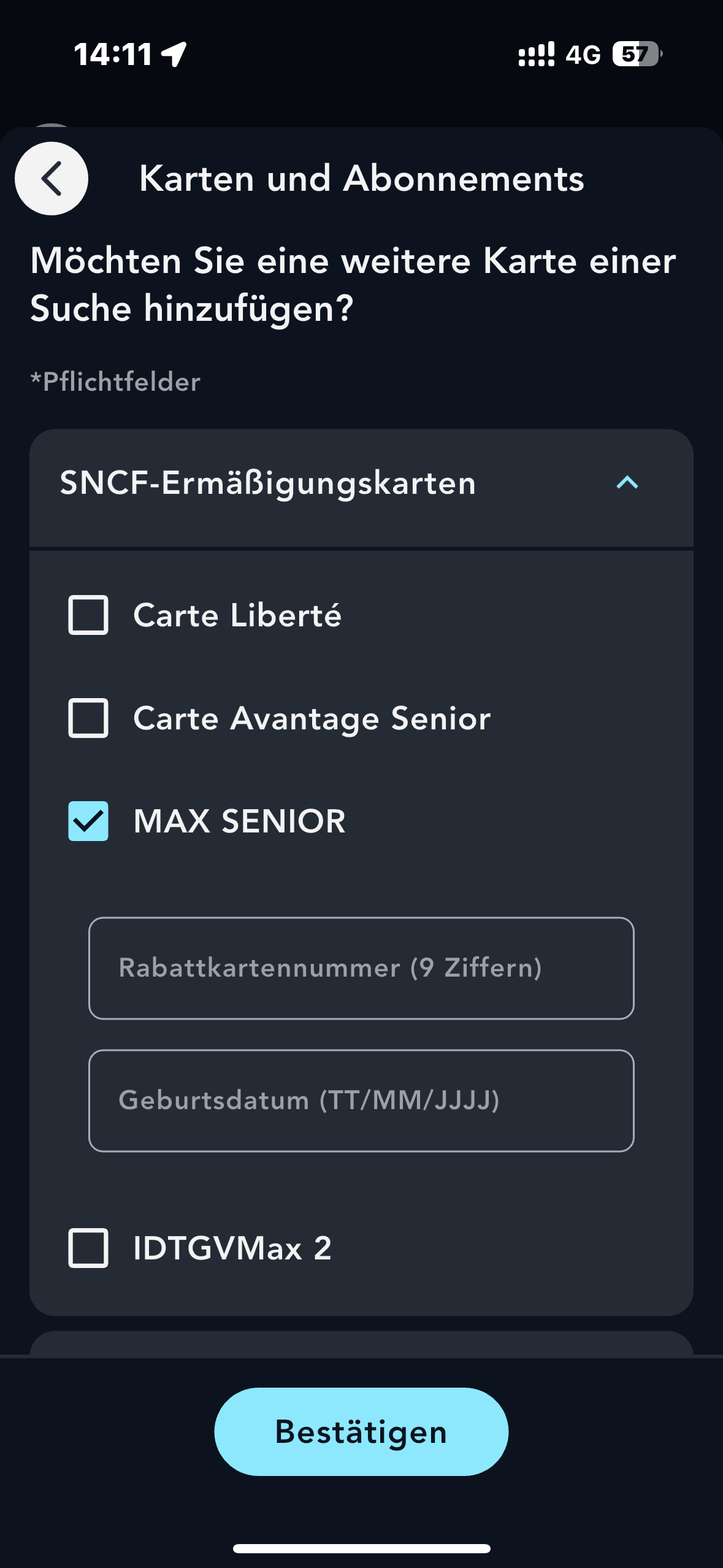This screenshot has height=1568, width=723.
Task: Tap the battery indicator icon
Action: [637, 54]
